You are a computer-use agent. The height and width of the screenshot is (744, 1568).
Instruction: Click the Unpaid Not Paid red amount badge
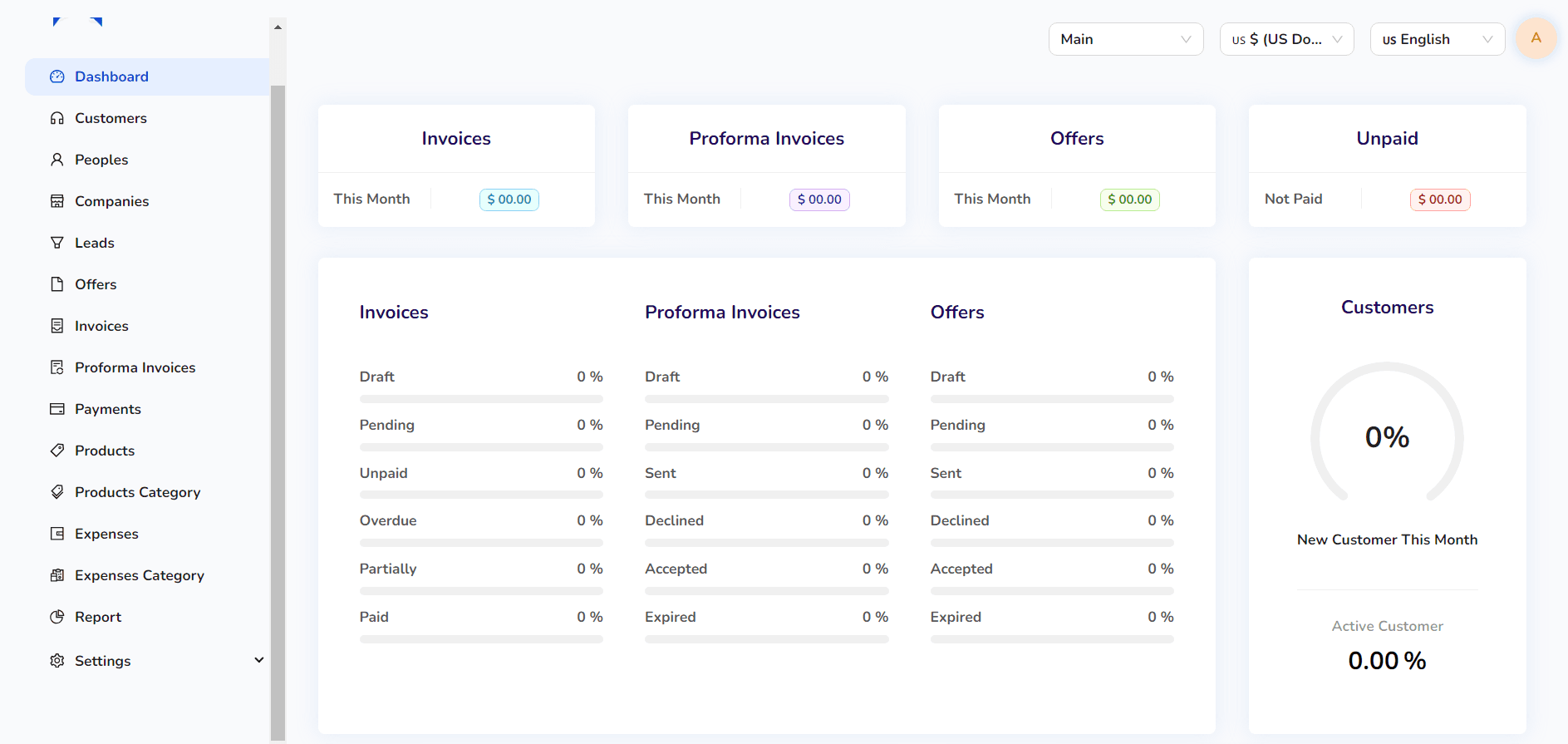pos(1439,200)
